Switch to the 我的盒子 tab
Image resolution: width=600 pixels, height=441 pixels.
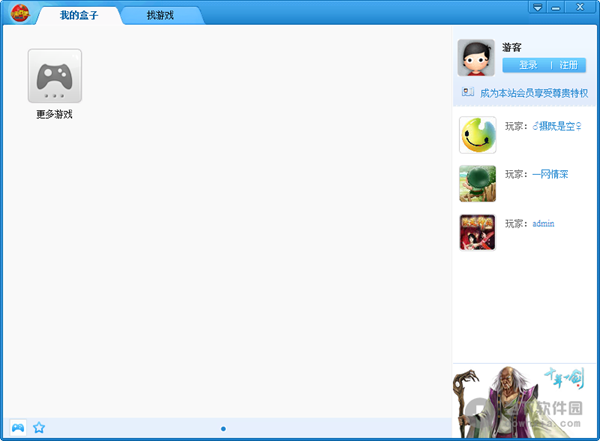tap(79, 15)
